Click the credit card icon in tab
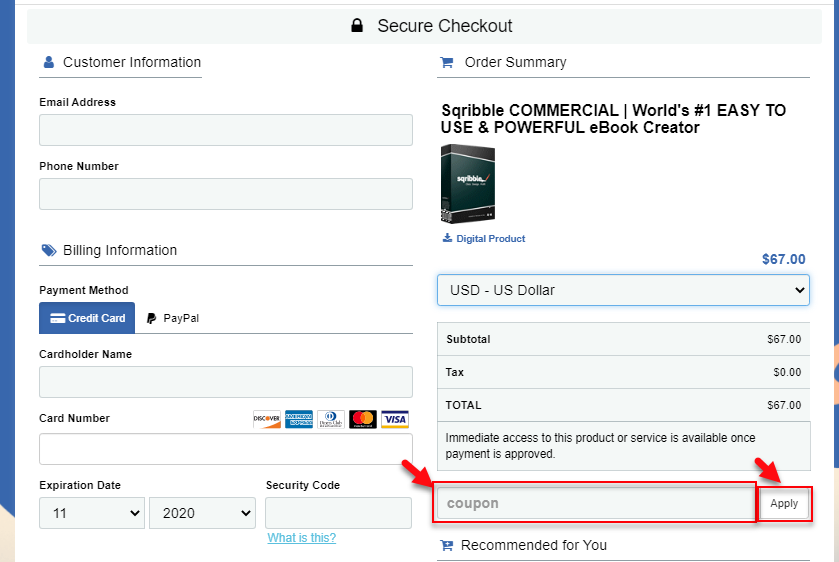The height and width of the screenshot is (562, 839). coord(57,318)
